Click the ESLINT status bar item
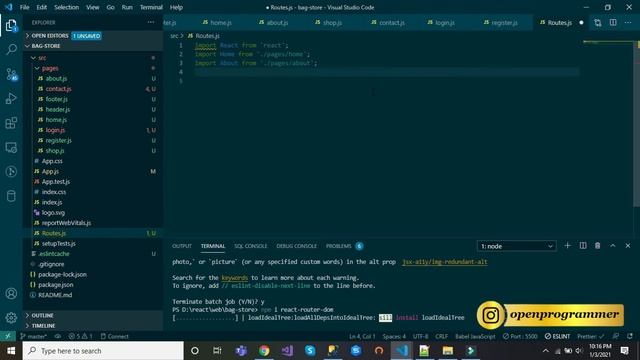The height and width of the screenshot is (360, 640). [x=557, y=336]
